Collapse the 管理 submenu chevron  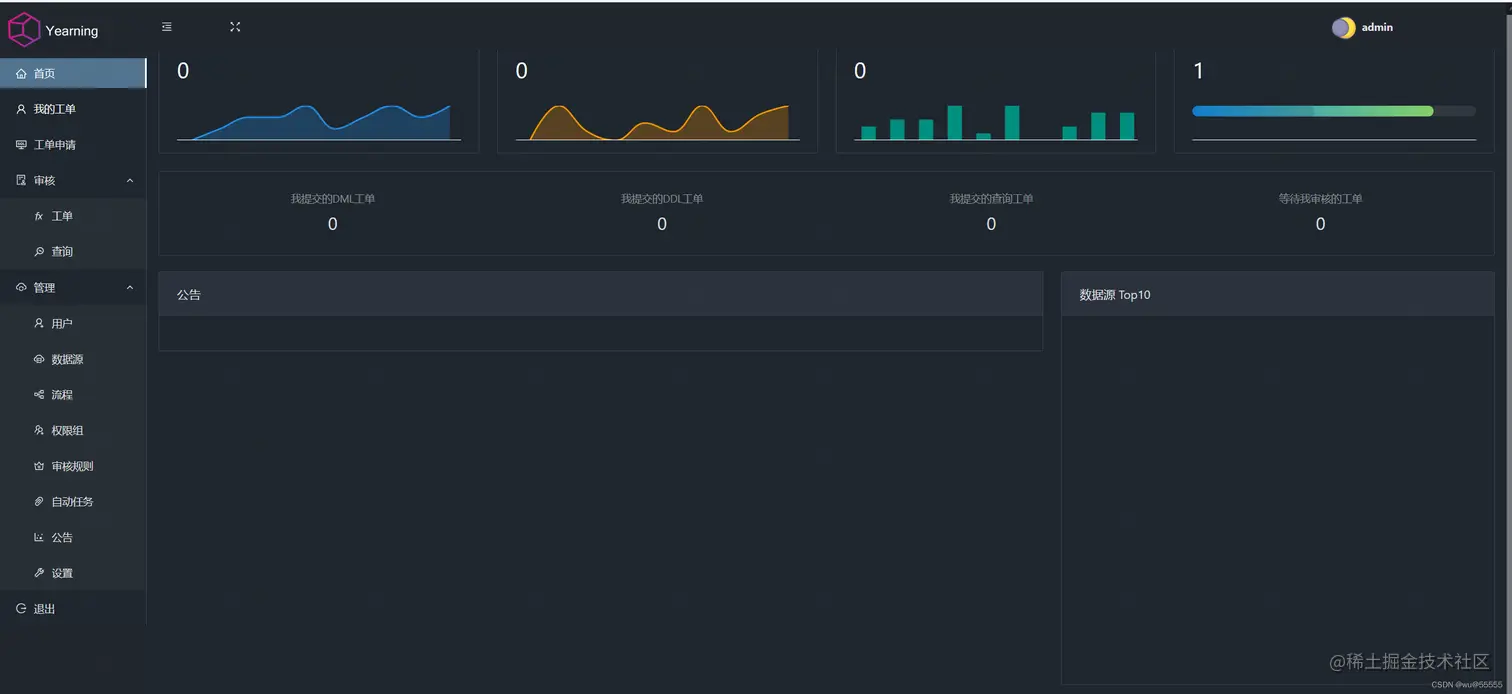[x=129, y=288]
